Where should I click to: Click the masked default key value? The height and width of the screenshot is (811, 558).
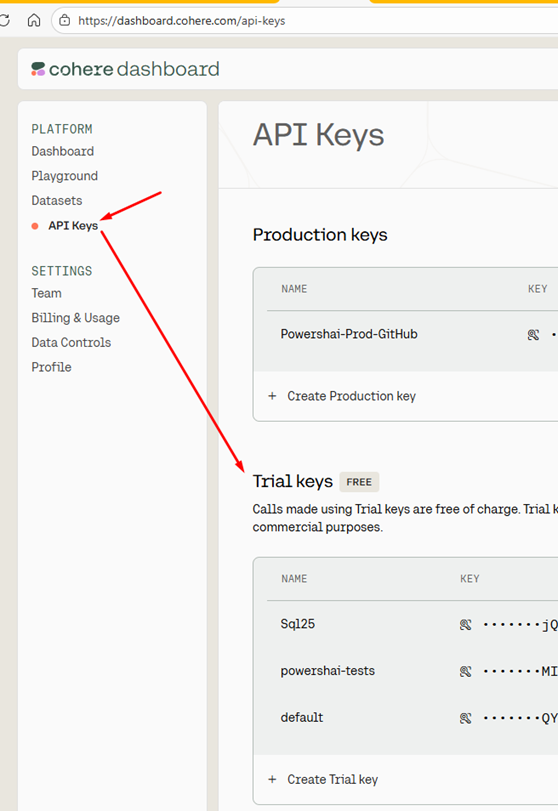520,718
